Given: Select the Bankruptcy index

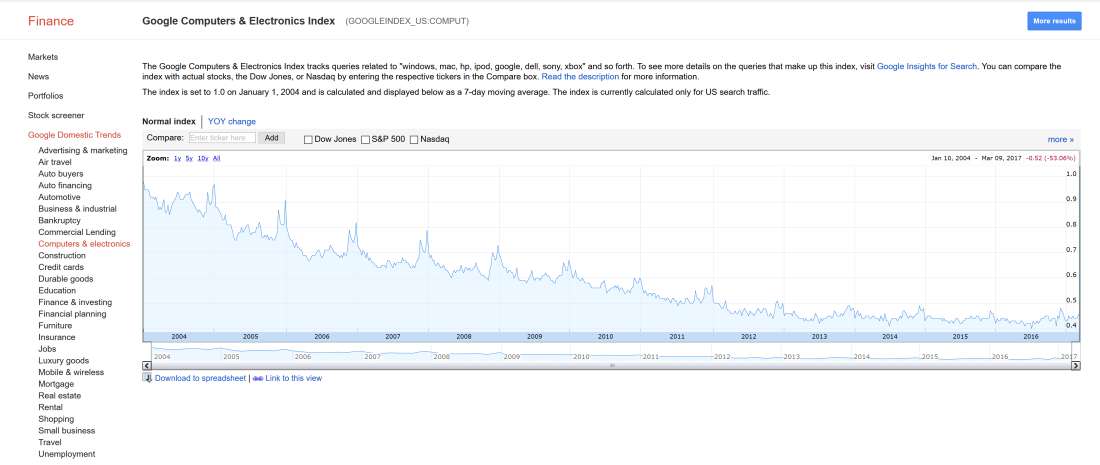Looking at the screenshot, I should 60,220.
